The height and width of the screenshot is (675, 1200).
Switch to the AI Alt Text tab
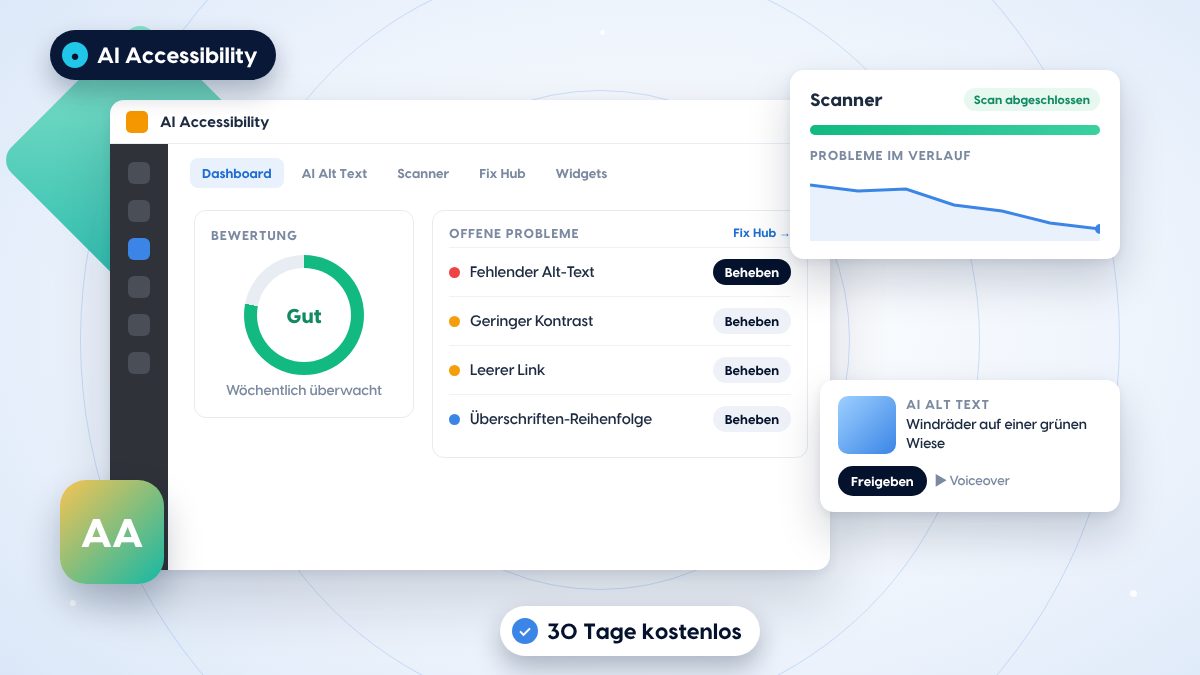point(334,173)
